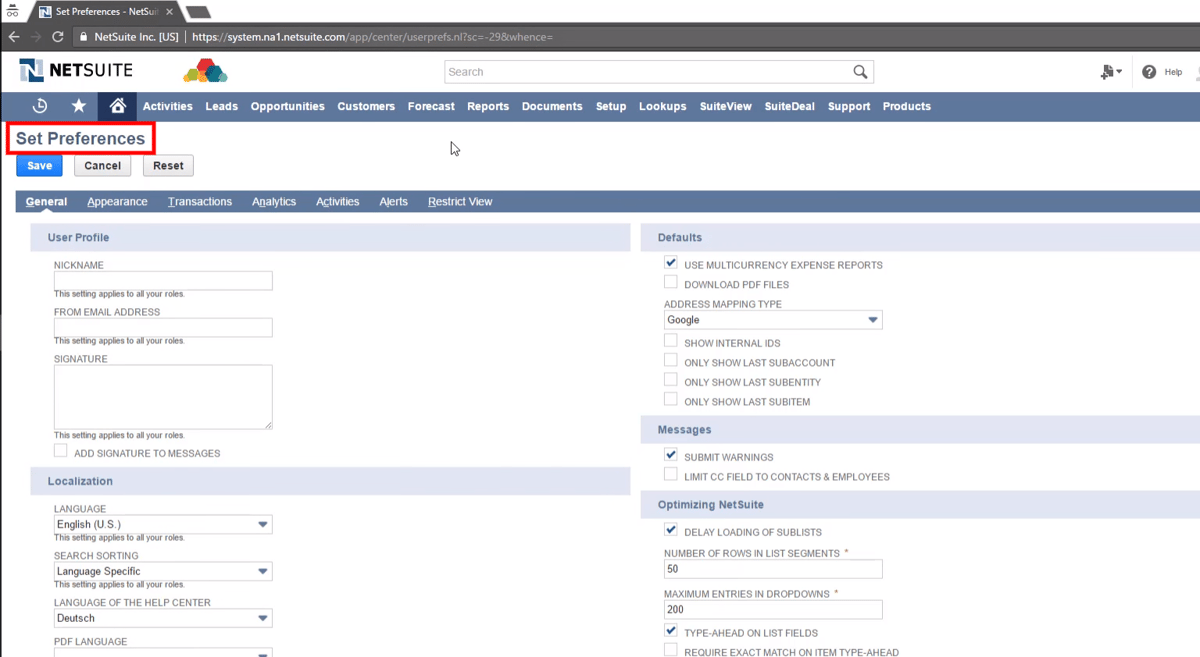
Task: Click the browser refresh icon
Action: tap(57, 35)
